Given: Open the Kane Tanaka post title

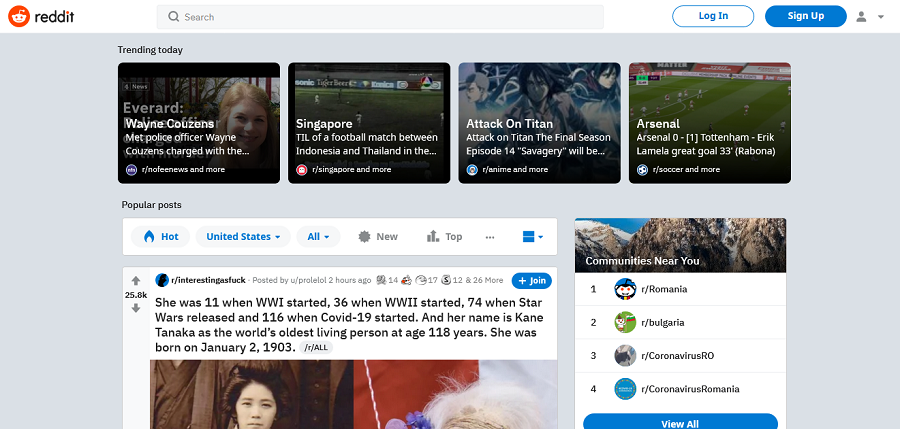Looking at the screenshot, I should 349,325.
